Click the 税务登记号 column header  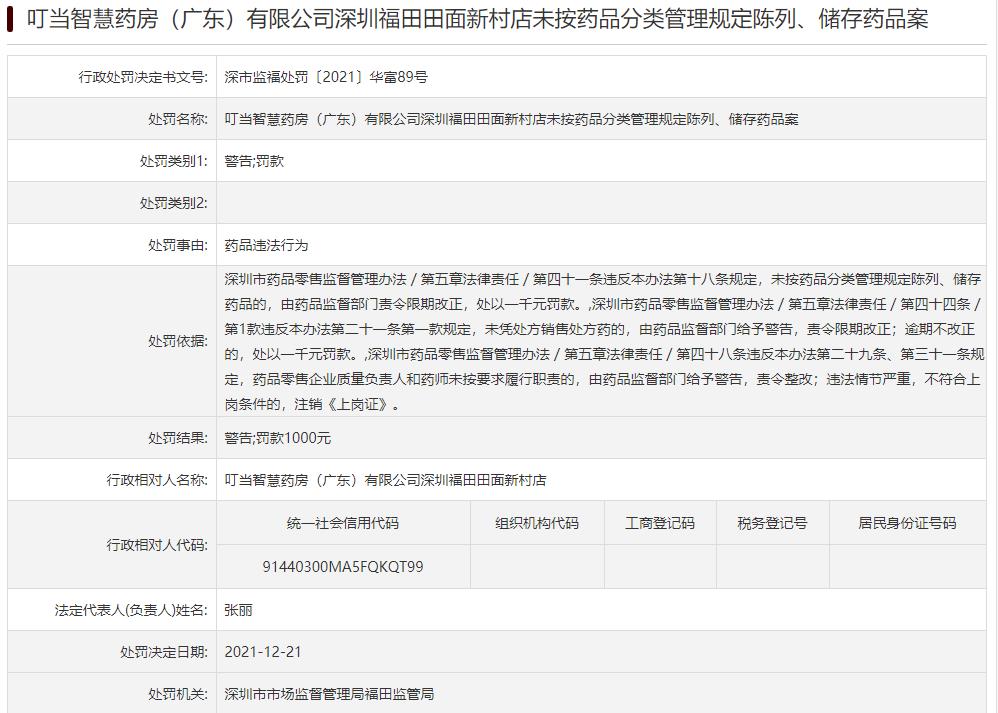(773, 523)
